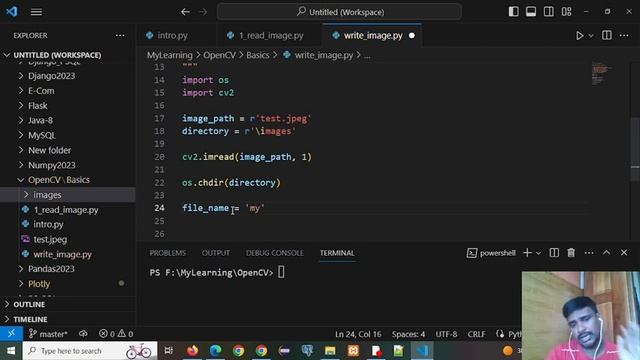
Task: Maximize panel with up chevron
Action: [607, 253]
